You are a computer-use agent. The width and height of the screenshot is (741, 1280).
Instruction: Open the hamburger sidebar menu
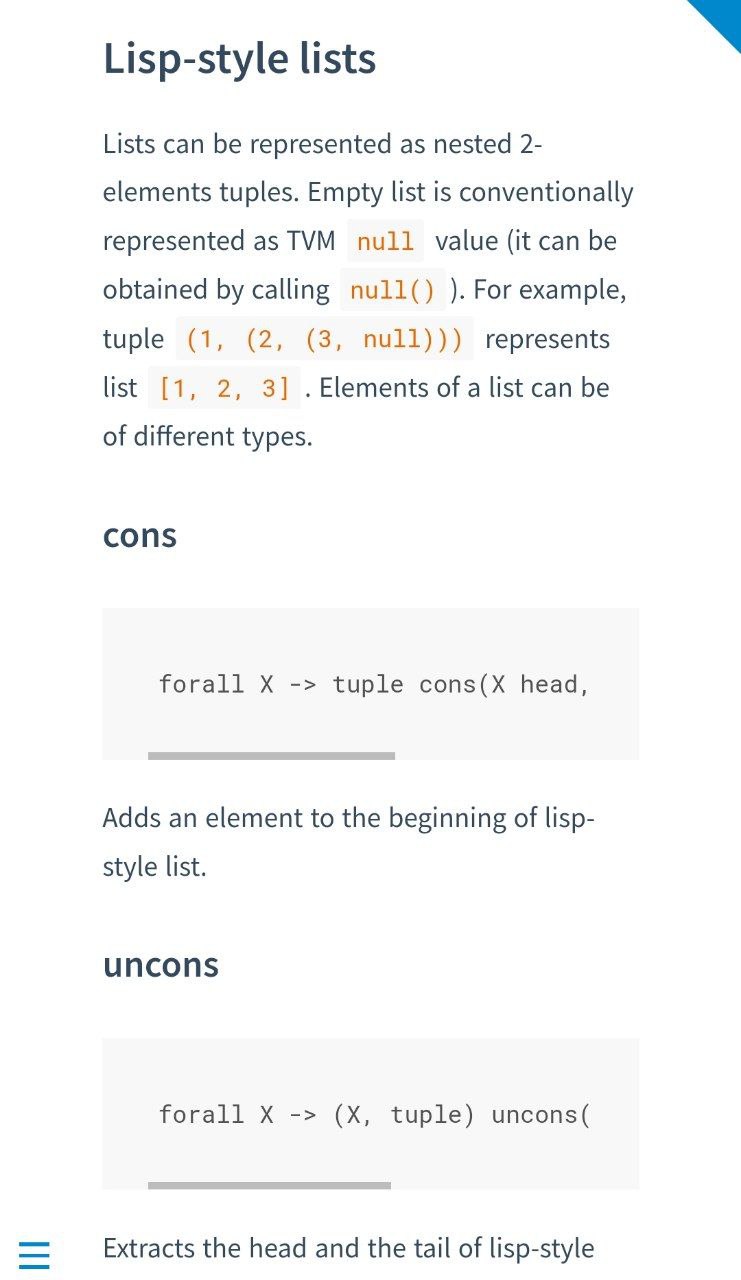click(34, 1254)
